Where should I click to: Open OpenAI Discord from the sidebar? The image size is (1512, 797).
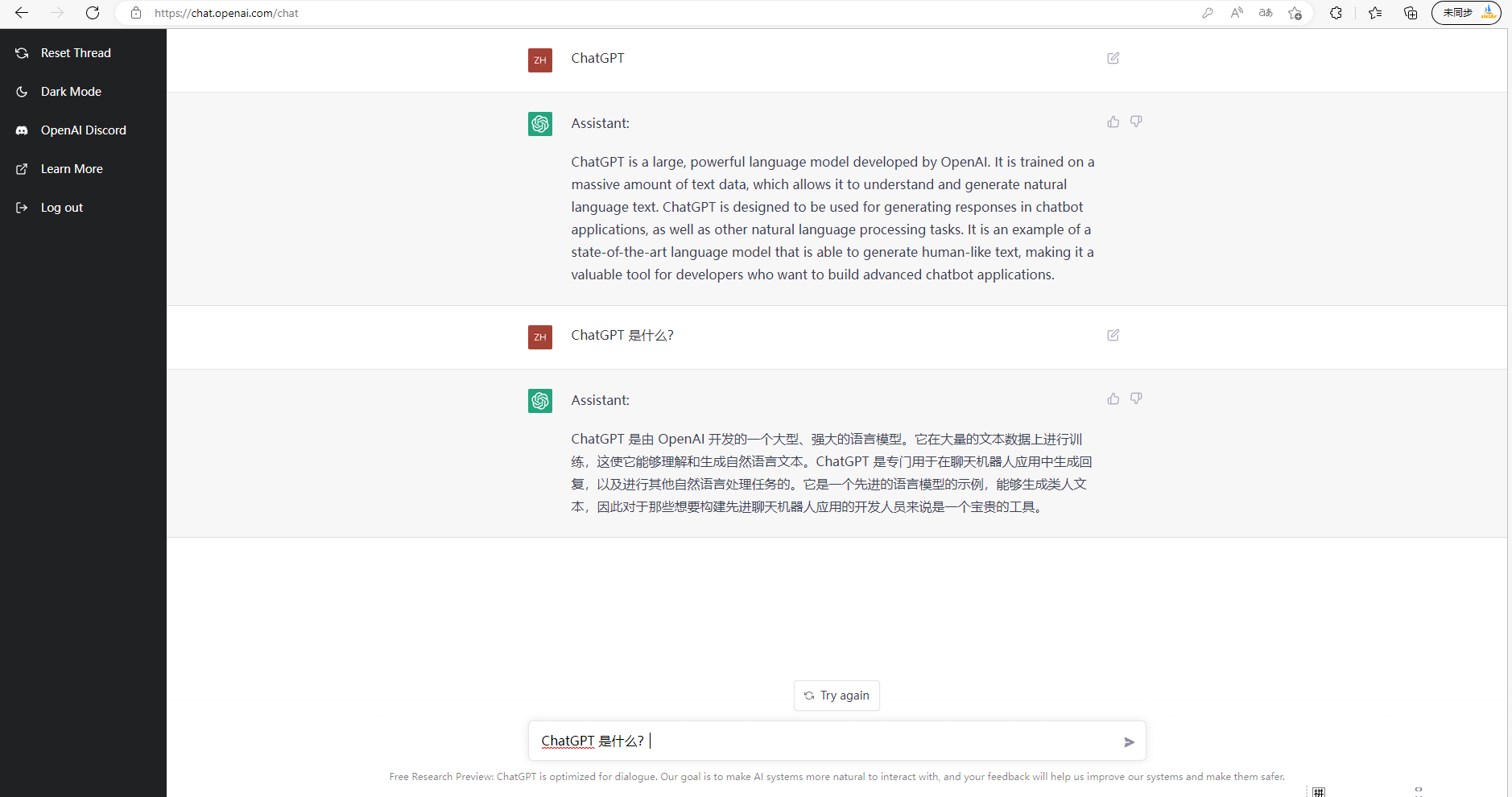(x=83, y=130)
